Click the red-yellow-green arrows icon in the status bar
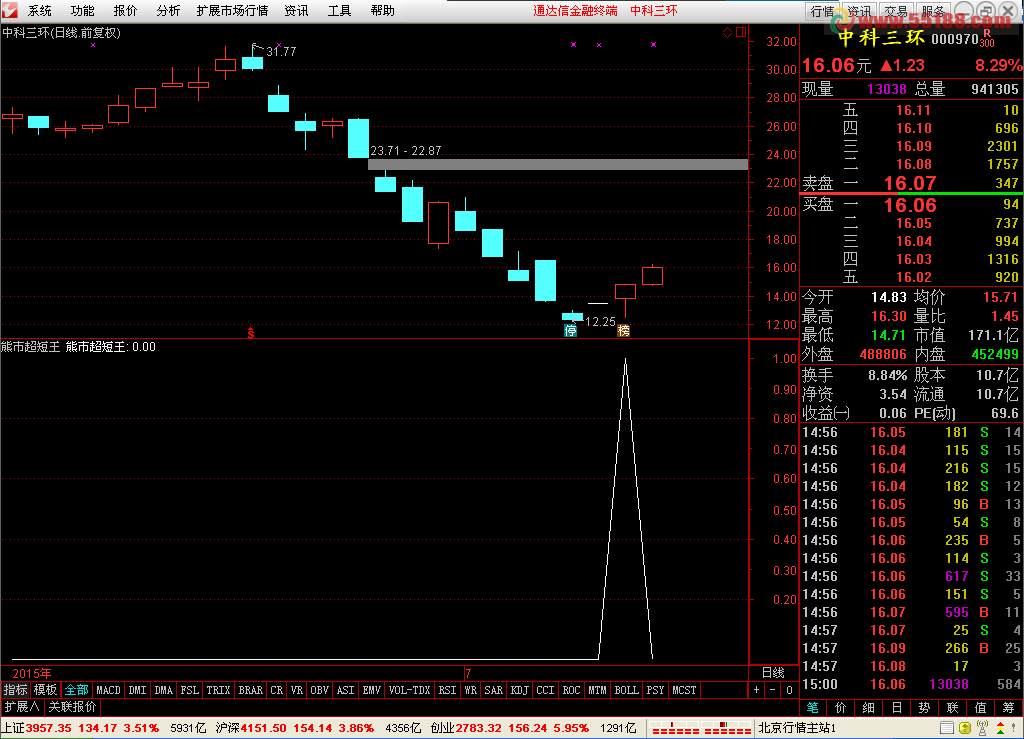The width and height of the screenshot is (1024, 739). point(1000,728)
